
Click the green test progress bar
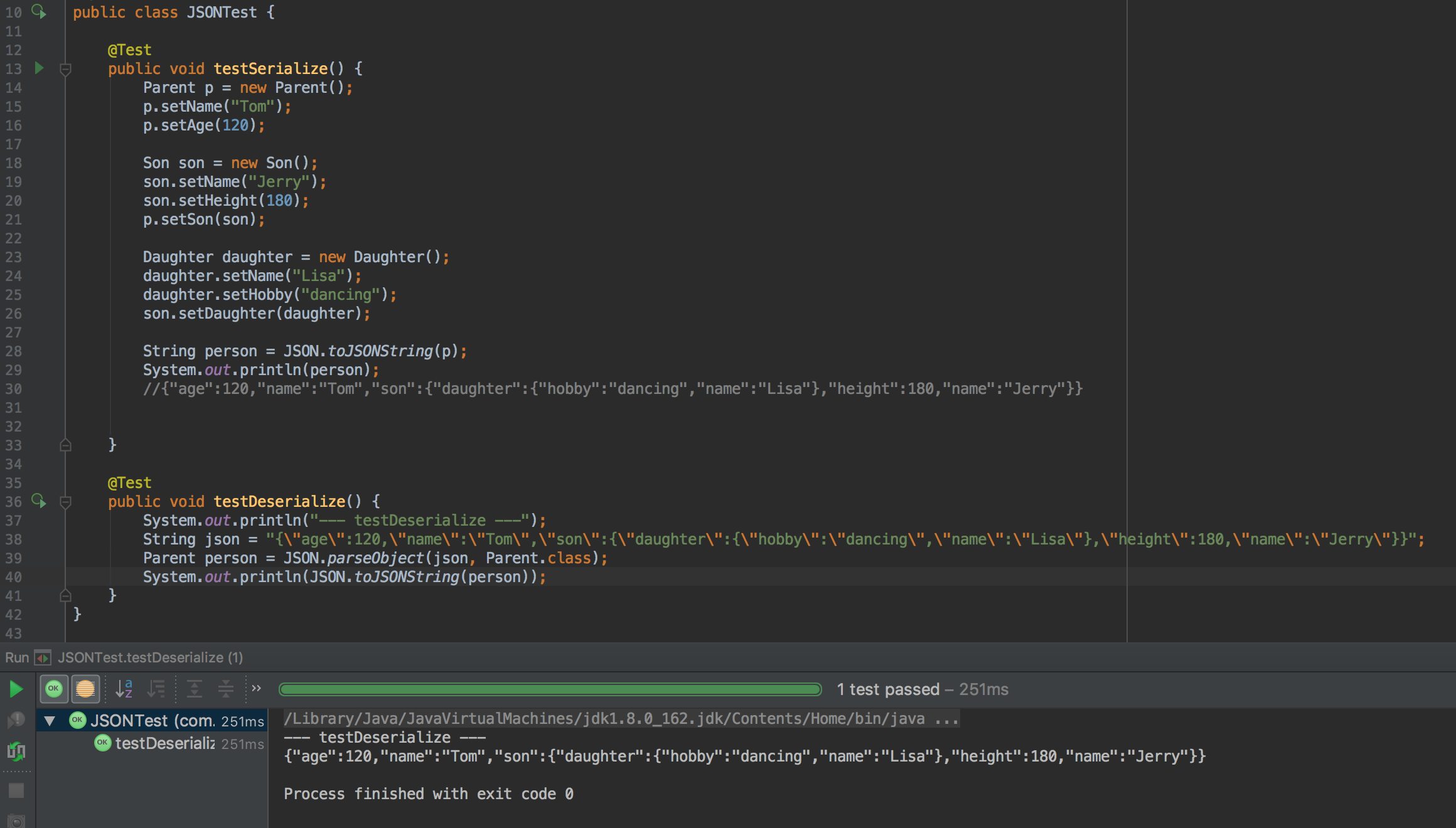pyautogui.click(x=550, y=689)
